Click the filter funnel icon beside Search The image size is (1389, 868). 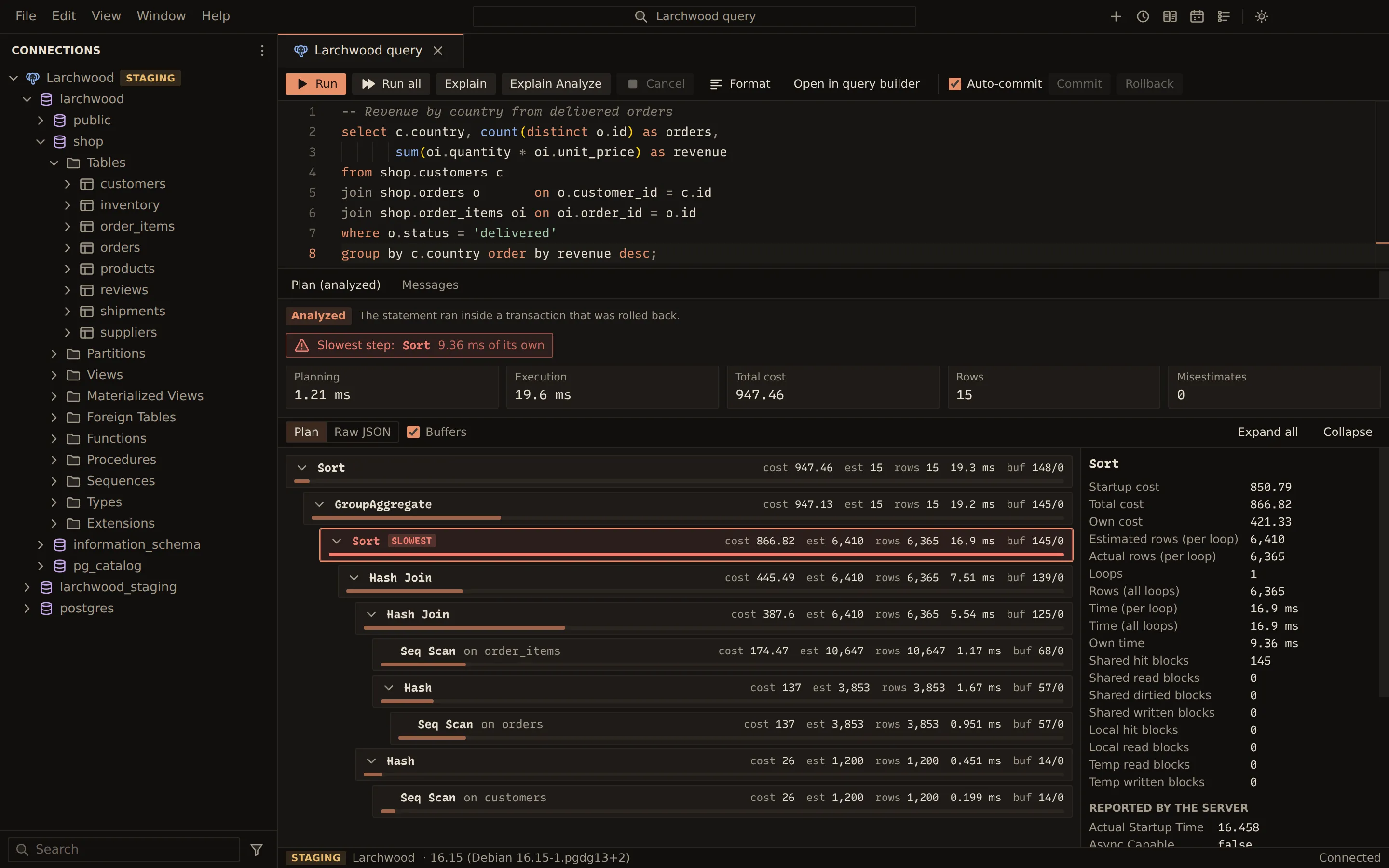(x=257, y=849)
